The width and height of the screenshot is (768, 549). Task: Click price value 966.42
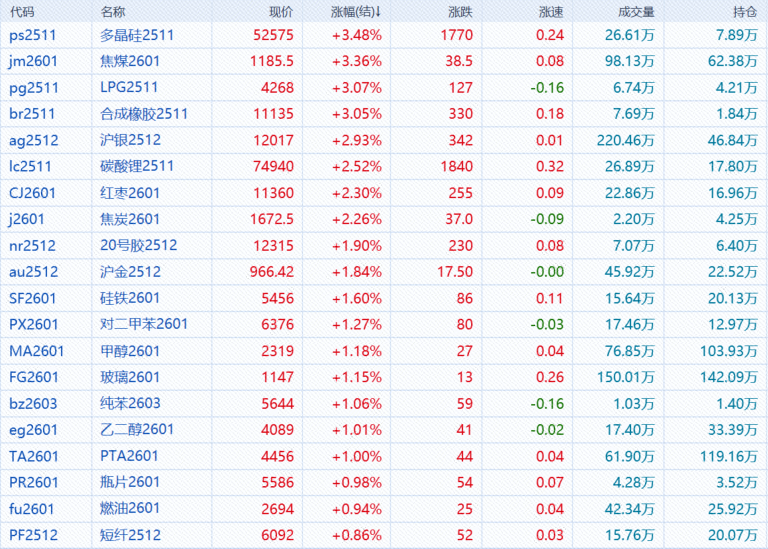[x=272, y=272]
